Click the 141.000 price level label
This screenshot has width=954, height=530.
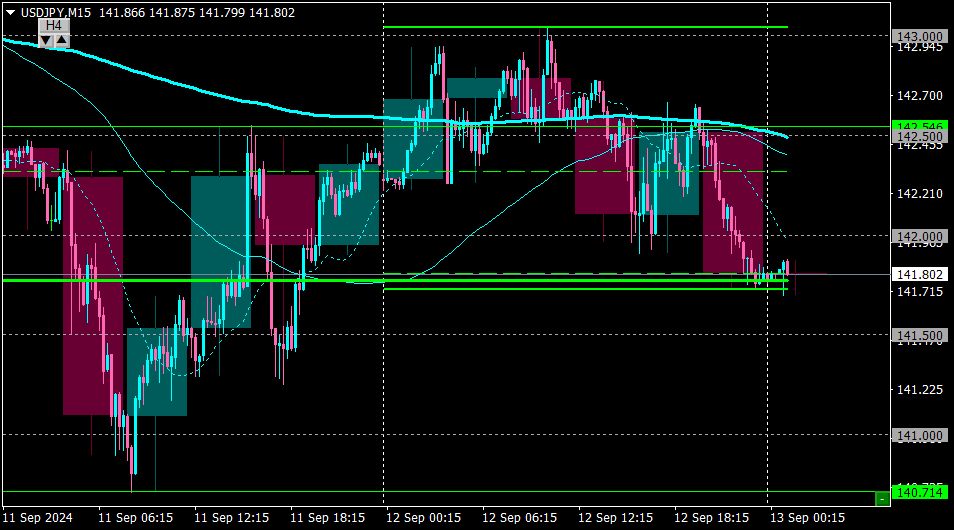point(919,436)
